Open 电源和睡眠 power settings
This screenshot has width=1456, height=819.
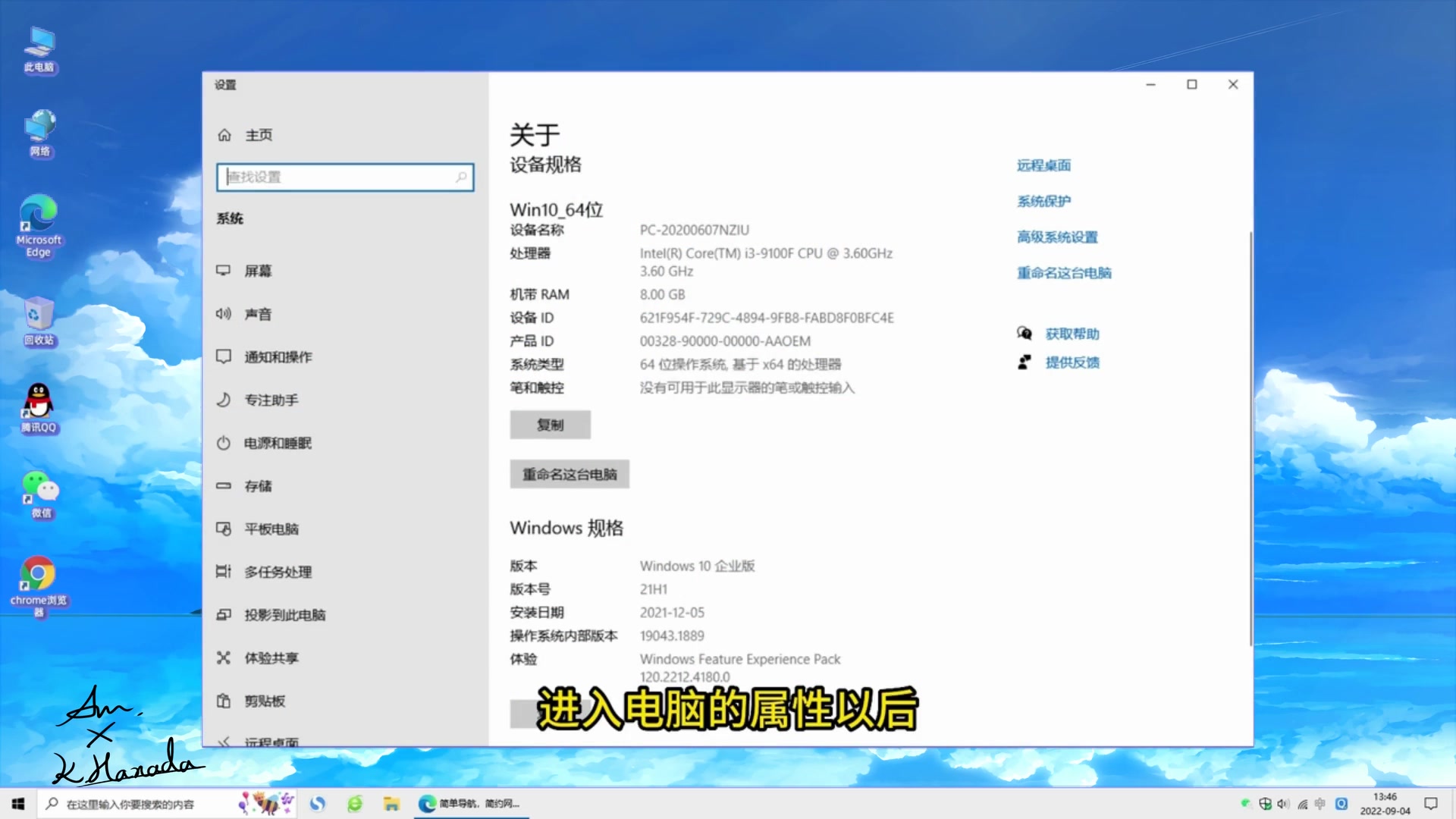point(278,443)
